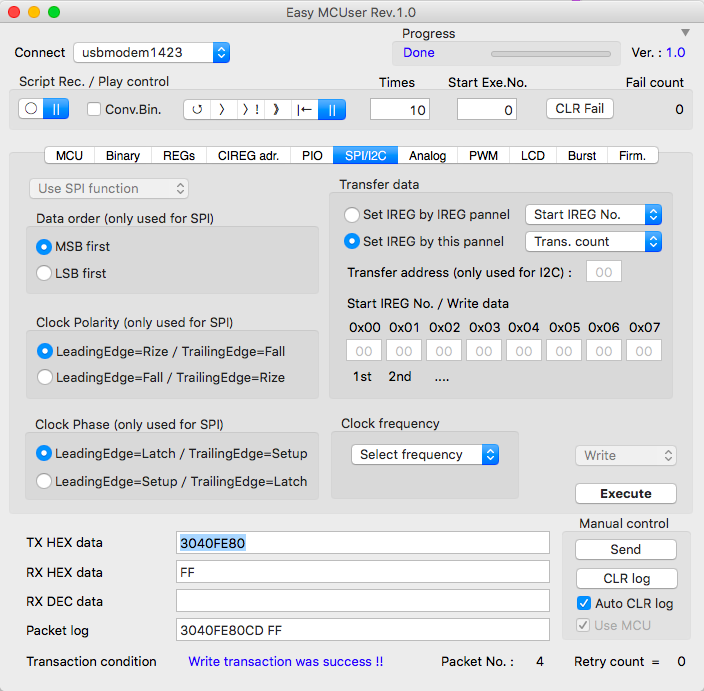Open the LCD tab

click(x=532, y=155)
